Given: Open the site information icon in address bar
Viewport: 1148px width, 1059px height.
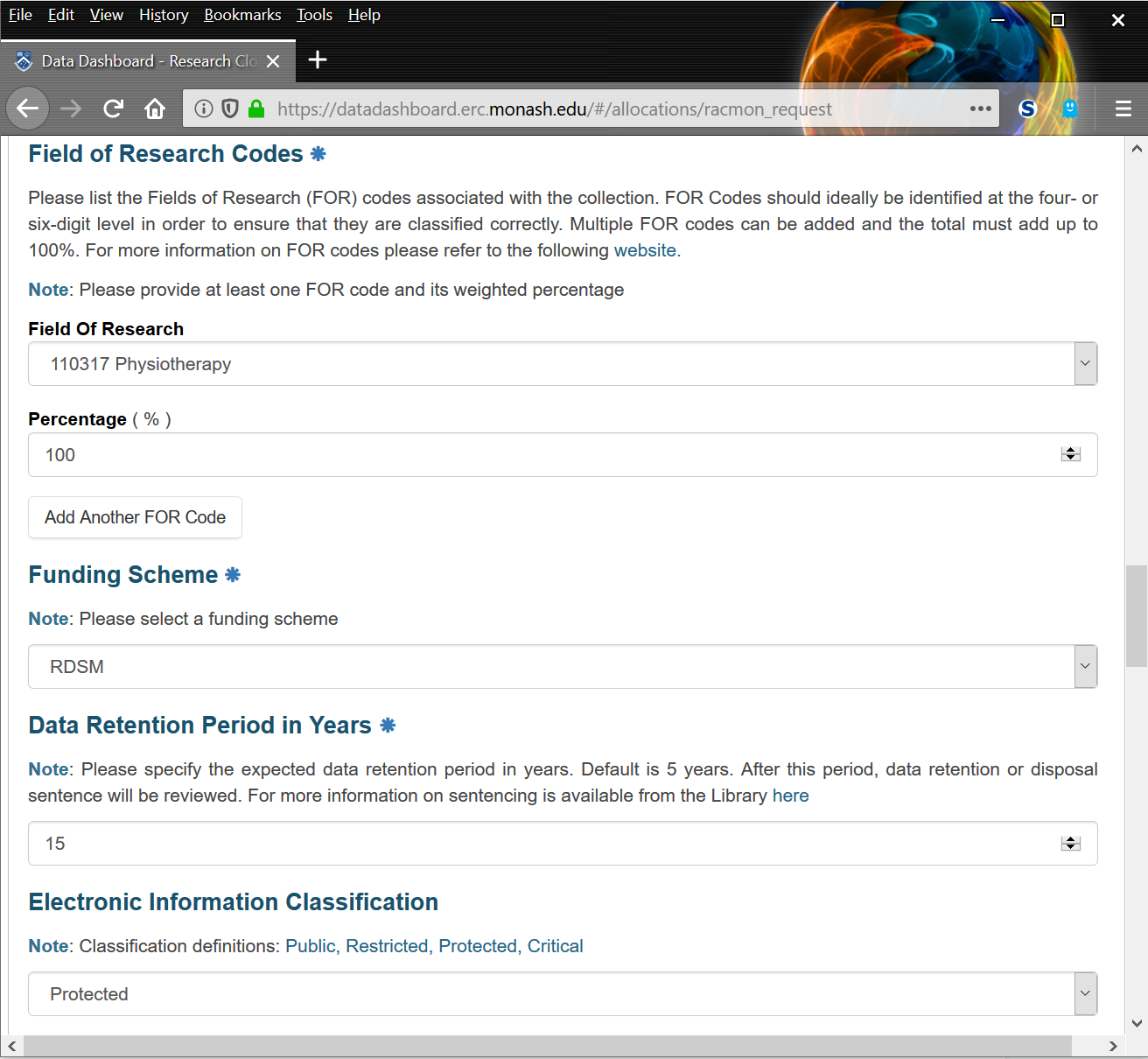Looking at the screenshot, I should tap(204, 109).
